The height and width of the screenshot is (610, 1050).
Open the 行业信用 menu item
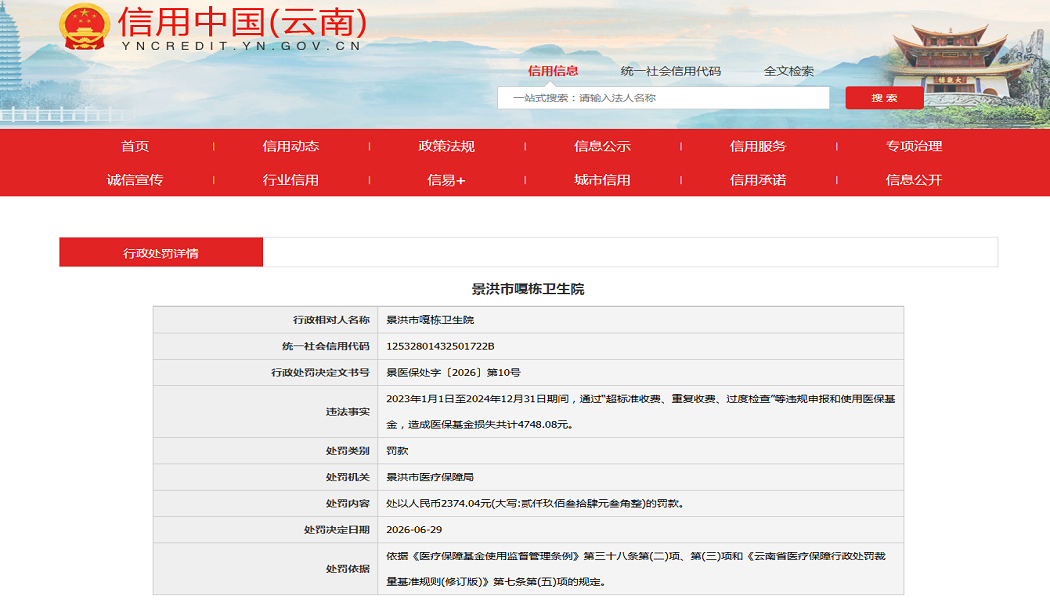pos(291,179)
